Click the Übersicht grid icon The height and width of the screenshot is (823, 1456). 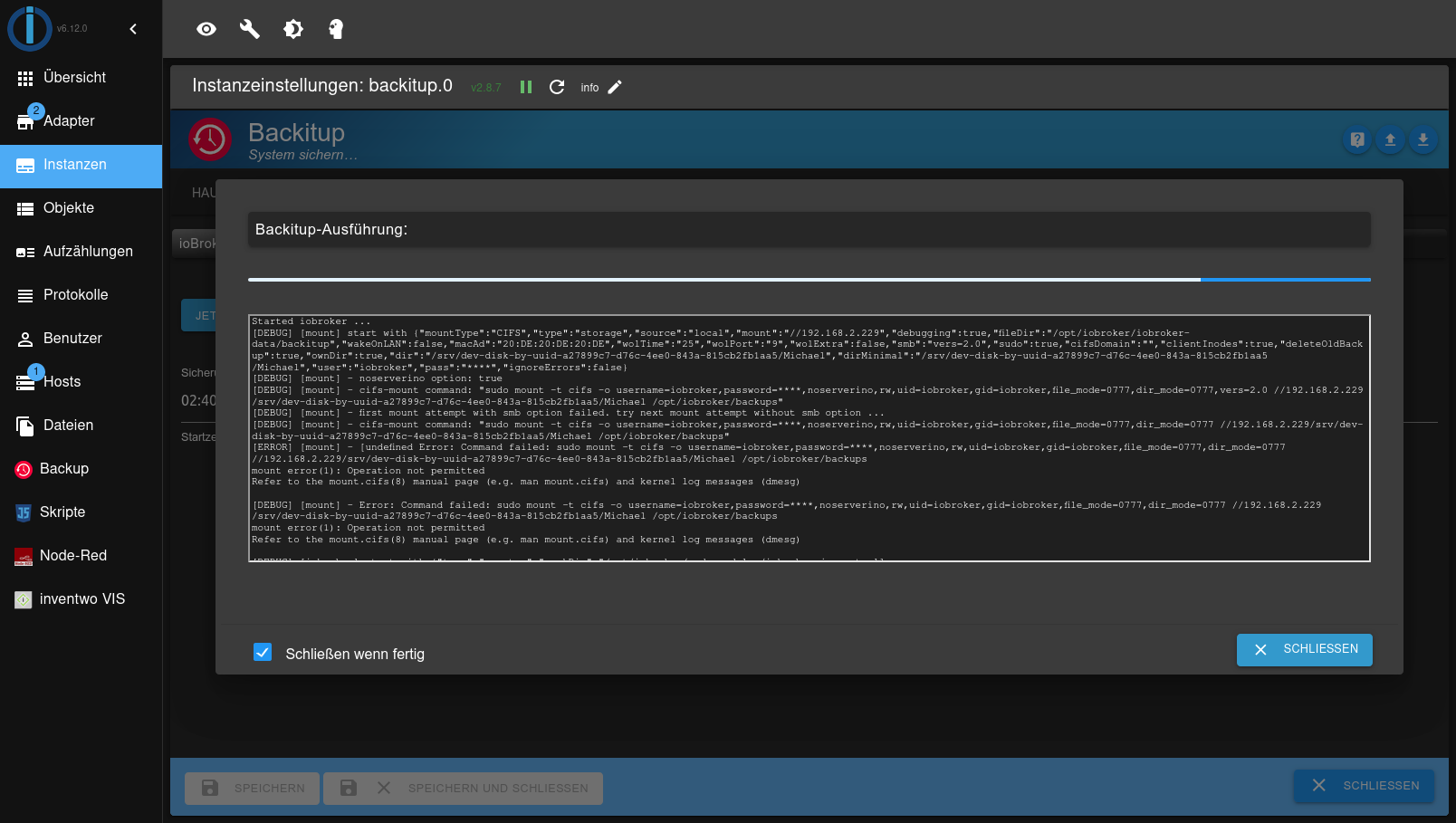(25, 79)
